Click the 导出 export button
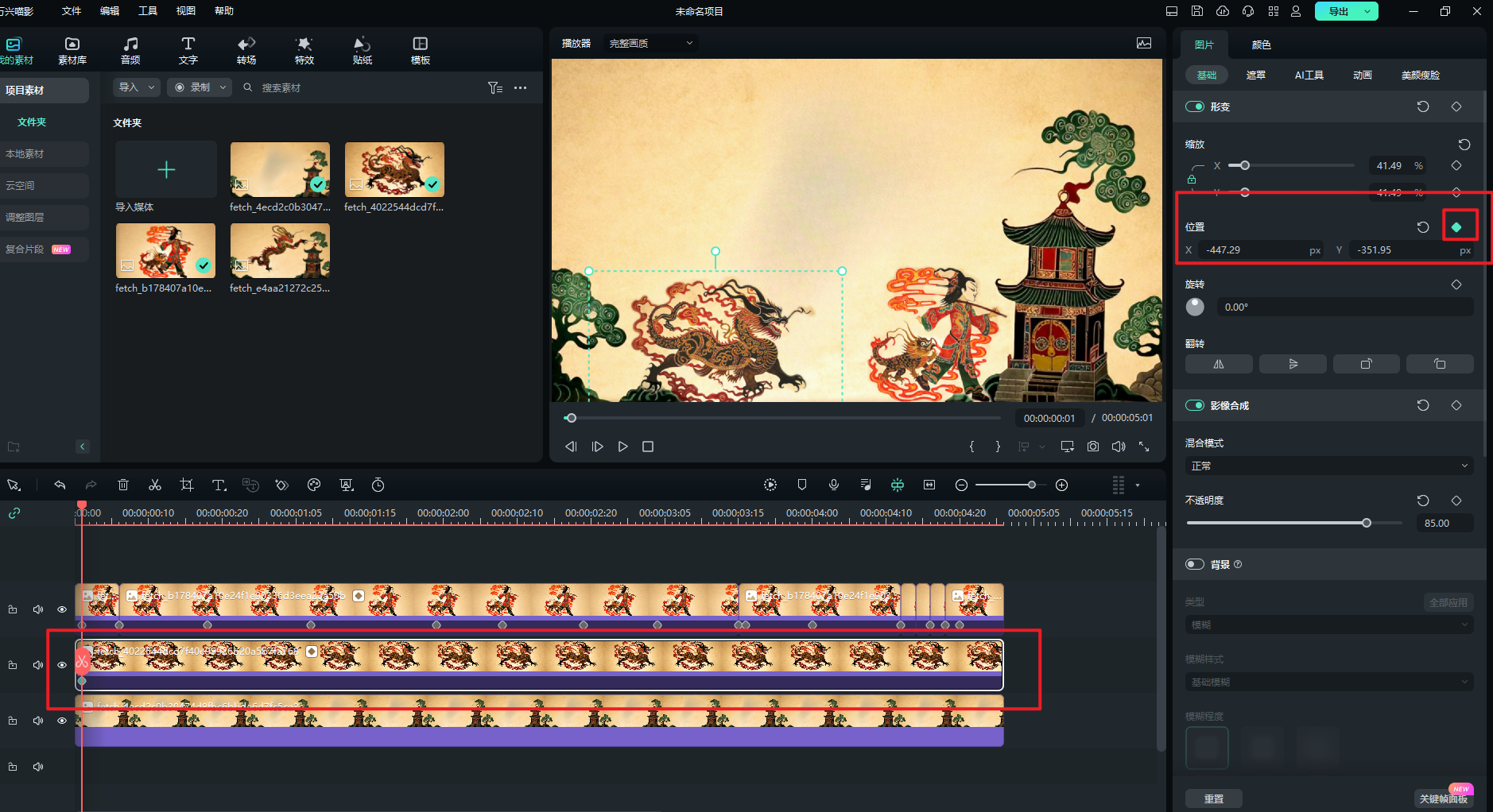Viewport: 1493px width, 812px height. tap(1339, 11)
